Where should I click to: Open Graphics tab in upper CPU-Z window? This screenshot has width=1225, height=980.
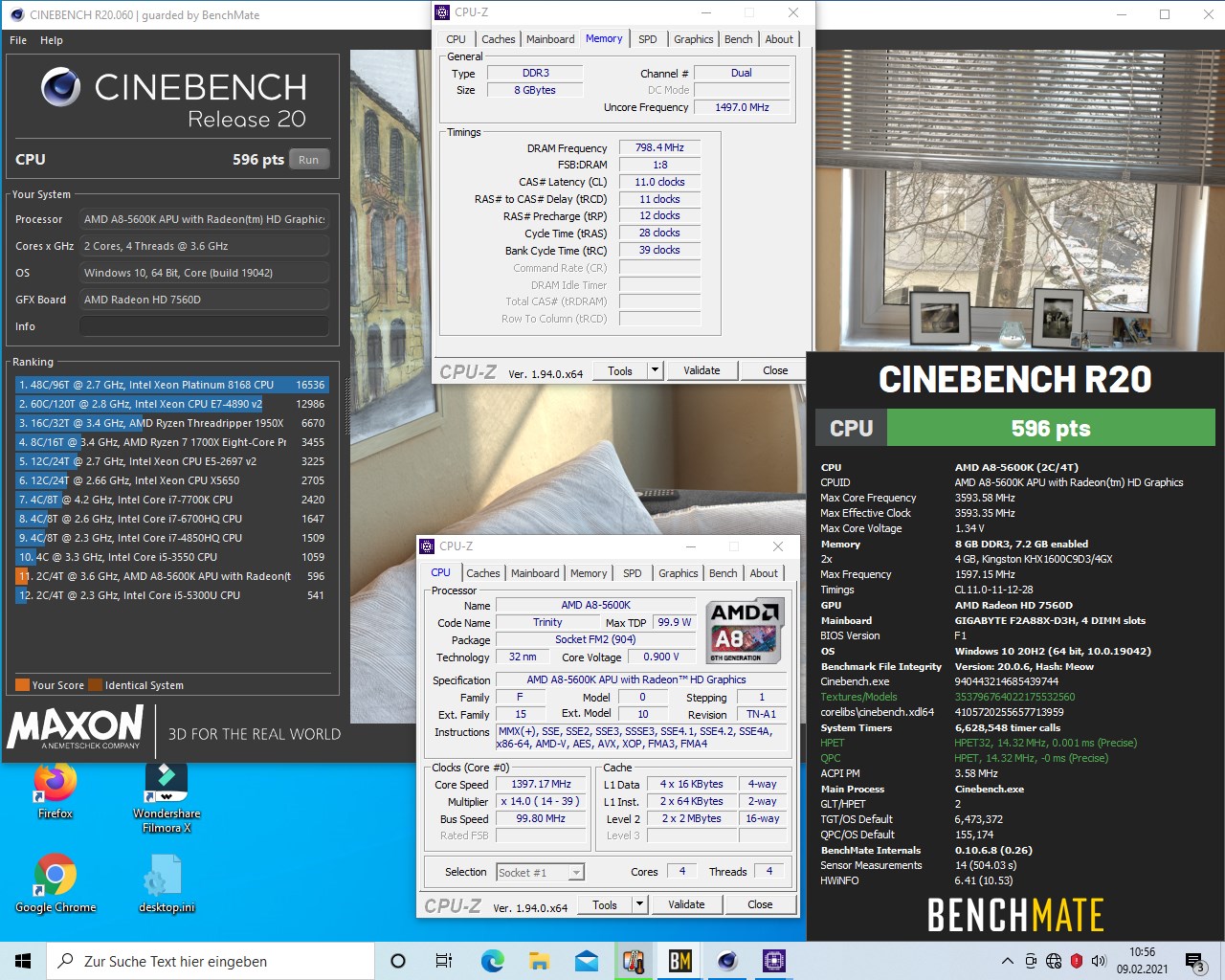pos(693,39)
